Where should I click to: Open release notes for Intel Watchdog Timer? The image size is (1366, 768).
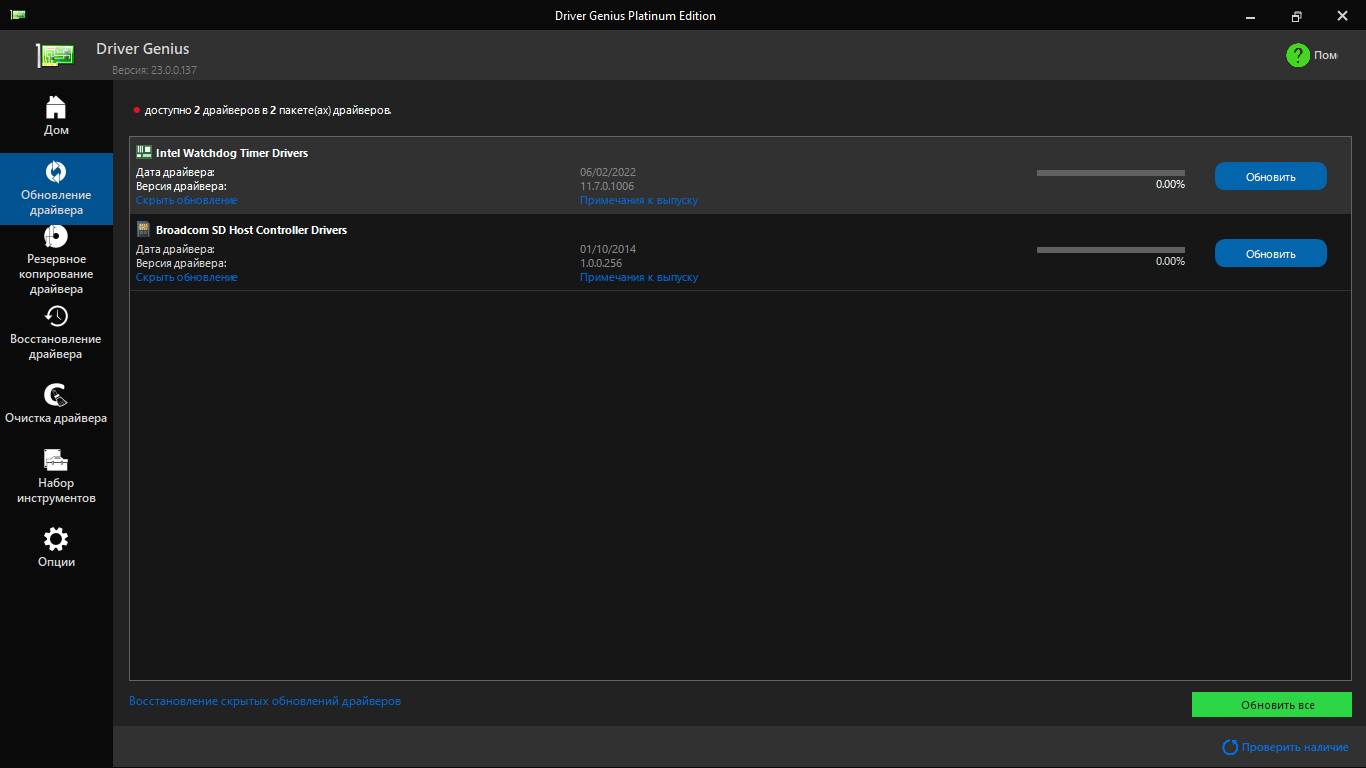(x=639, y=200)
